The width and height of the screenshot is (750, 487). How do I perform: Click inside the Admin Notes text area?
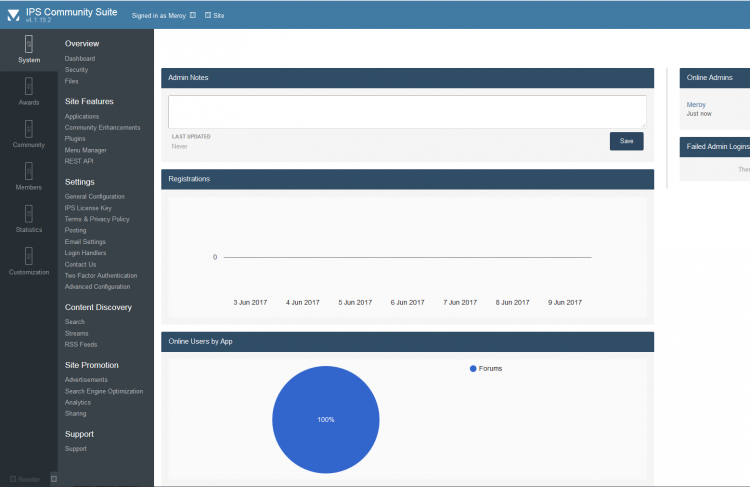[x=407, y=111]
